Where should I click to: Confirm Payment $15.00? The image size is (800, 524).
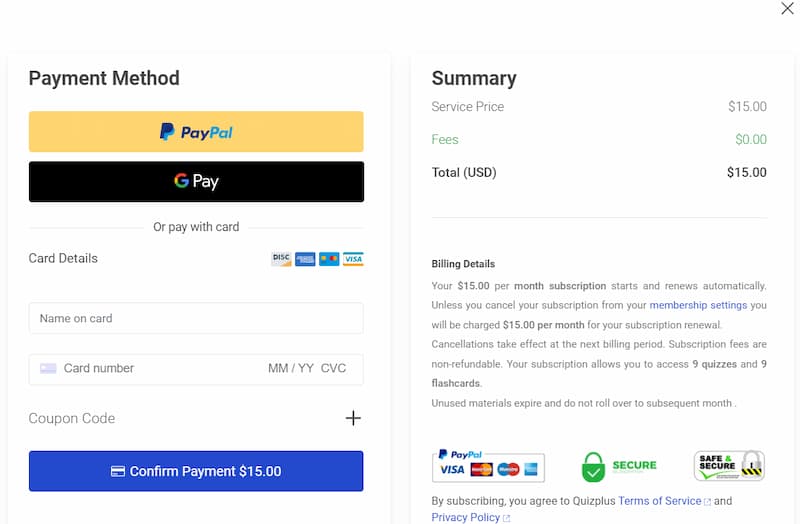click(196, 471)
